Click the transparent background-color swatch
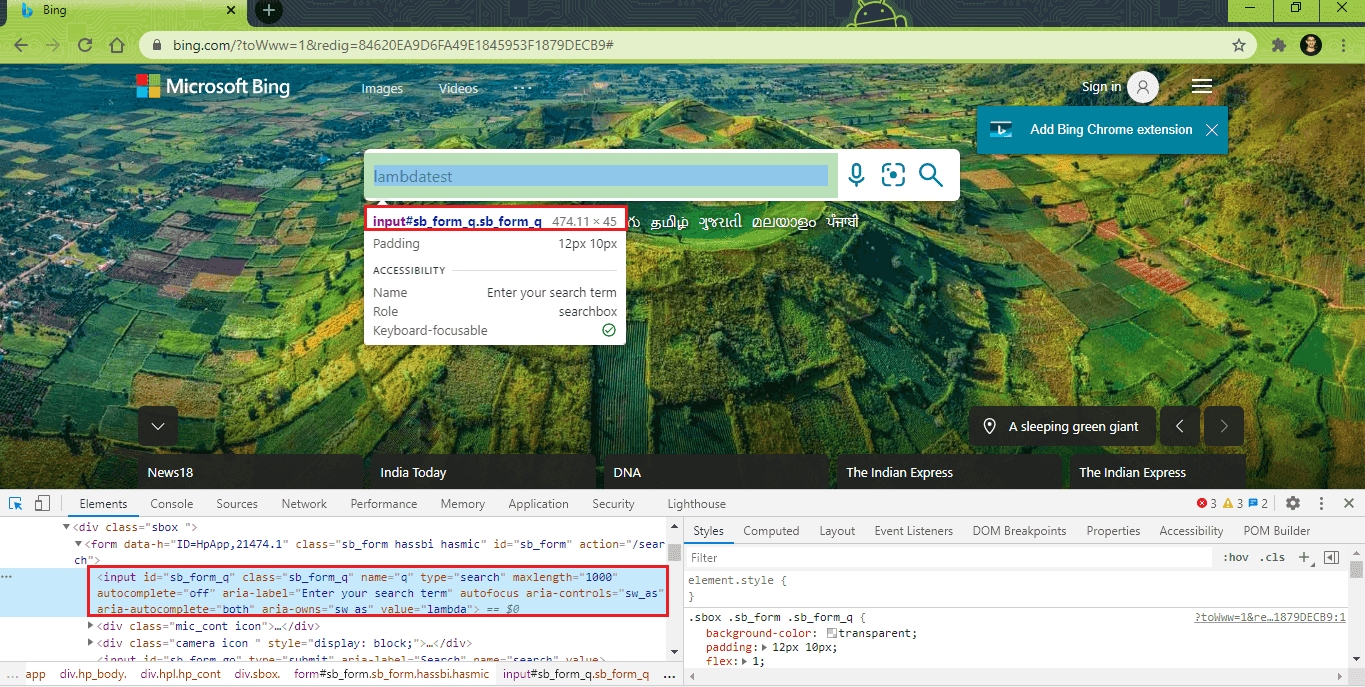Viewport: 1365px width, 687px height. tap(832, 633)
